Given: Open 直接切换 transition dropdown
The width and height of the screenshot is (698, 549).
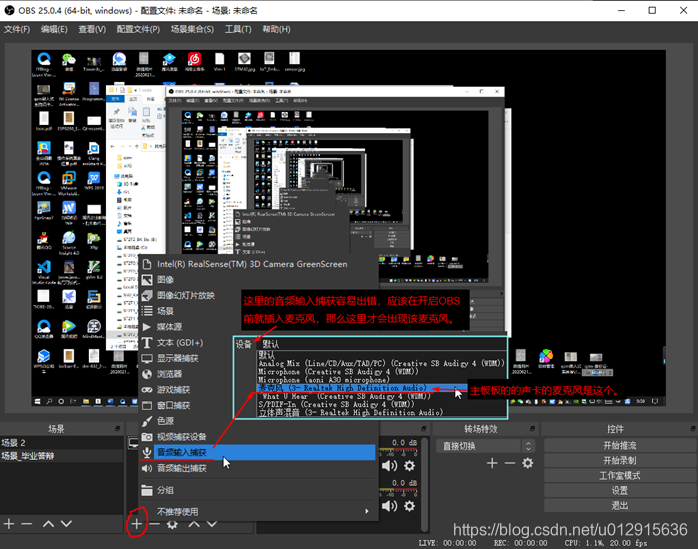Looking at the screenshot, I should (x=485, y=446).
